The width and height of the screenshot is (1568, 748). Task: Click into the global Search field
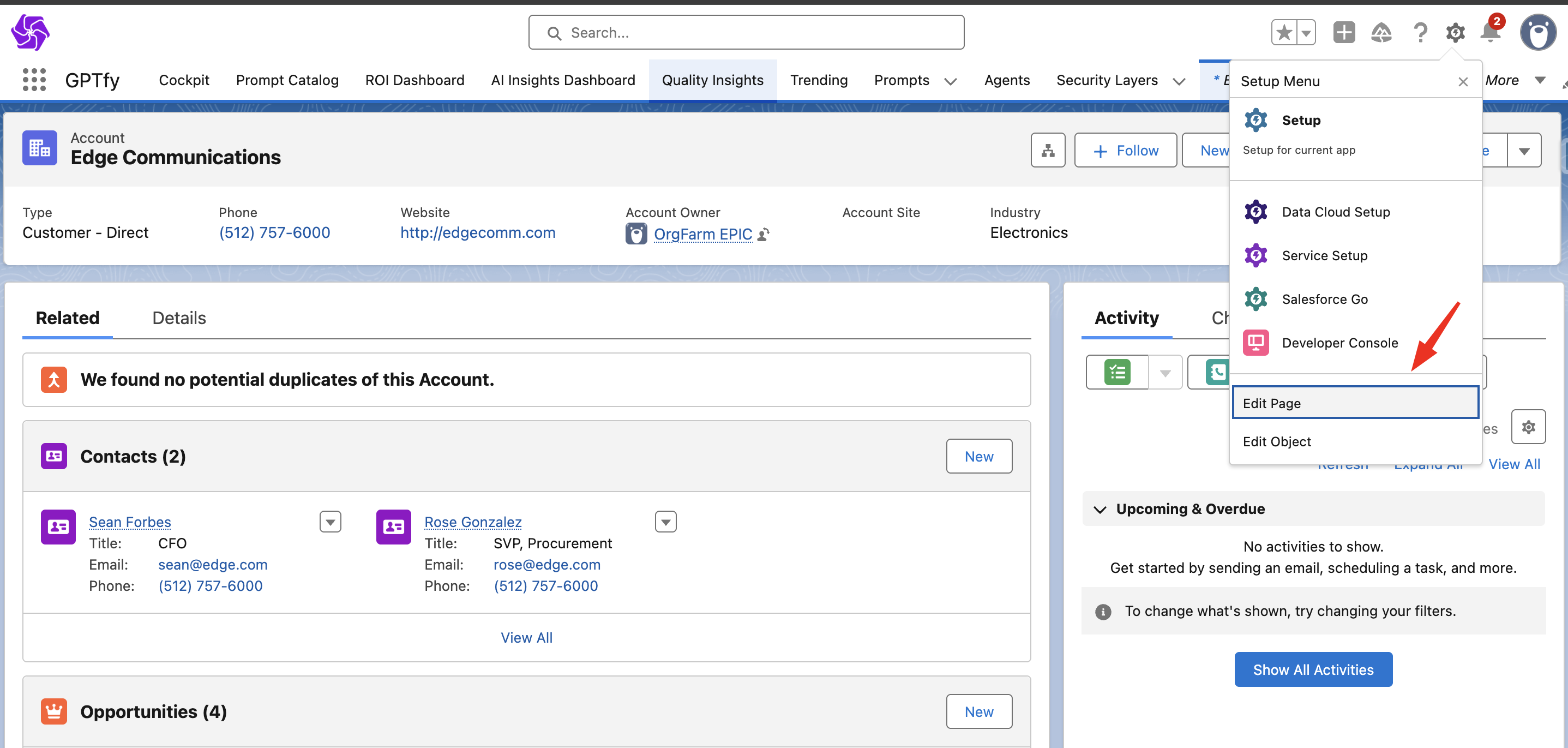[746, 32]
